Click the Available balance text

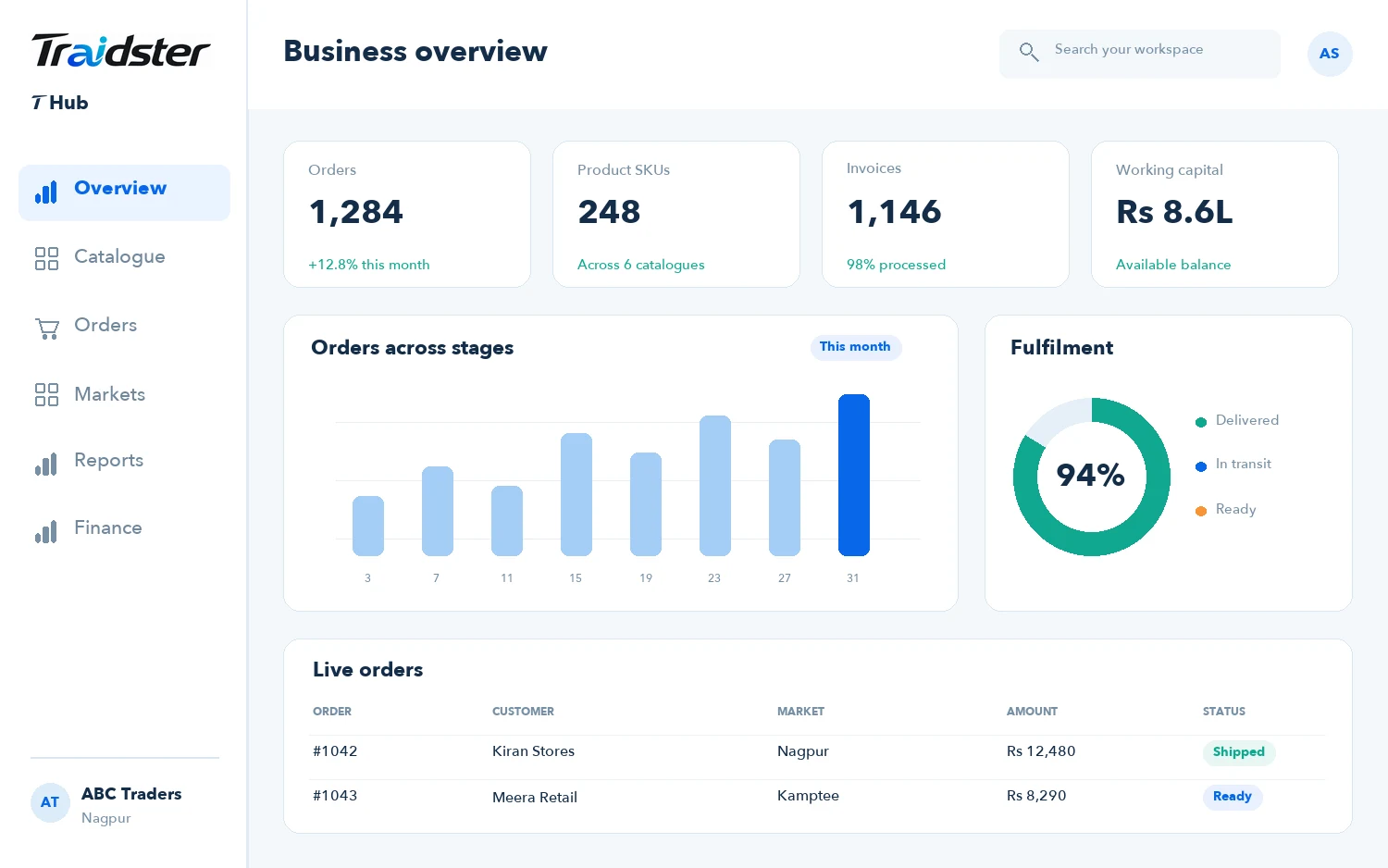click(1173, 265)
